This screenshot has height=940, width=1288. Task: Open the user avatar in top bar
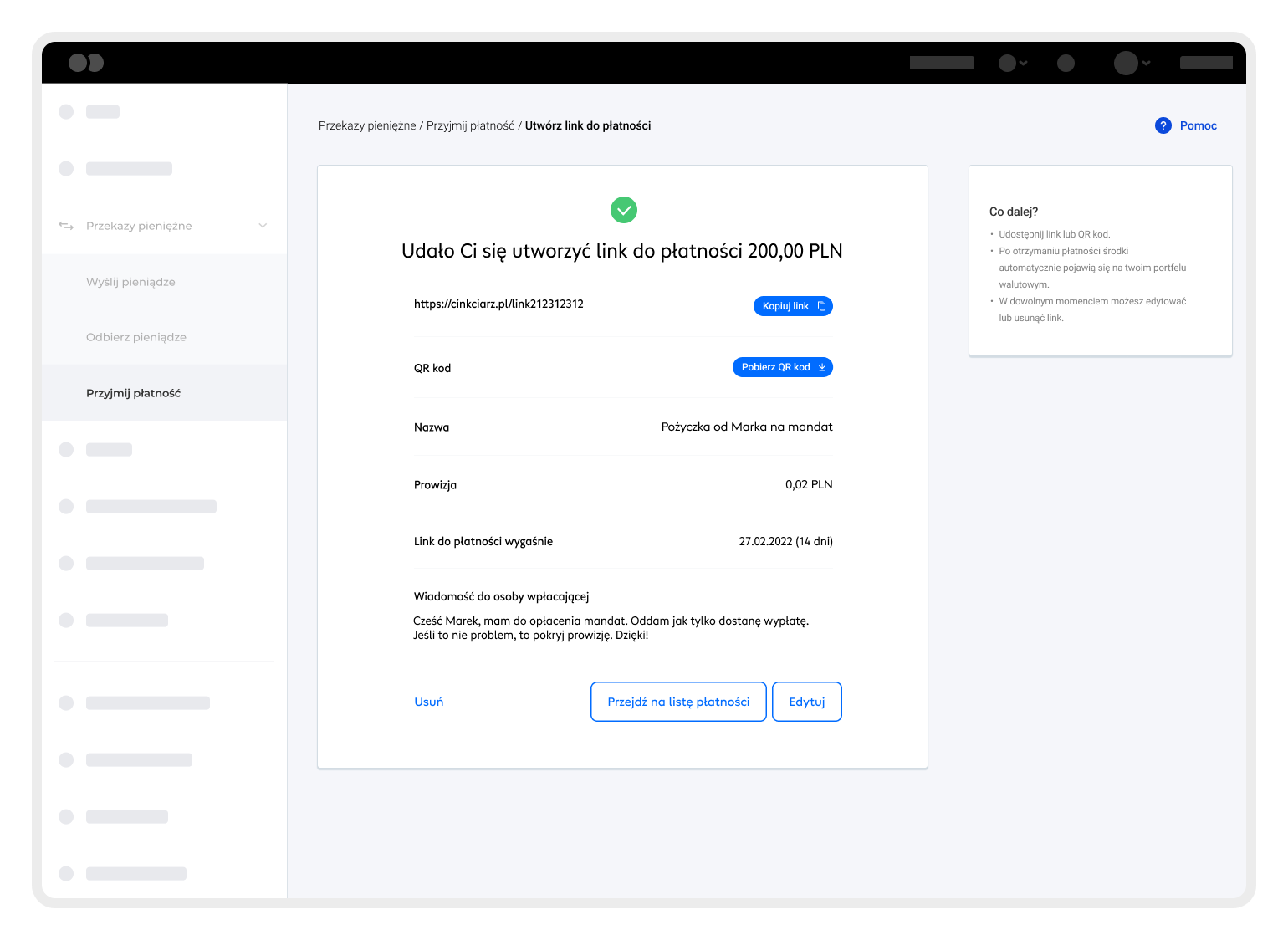pos(1126,63)
